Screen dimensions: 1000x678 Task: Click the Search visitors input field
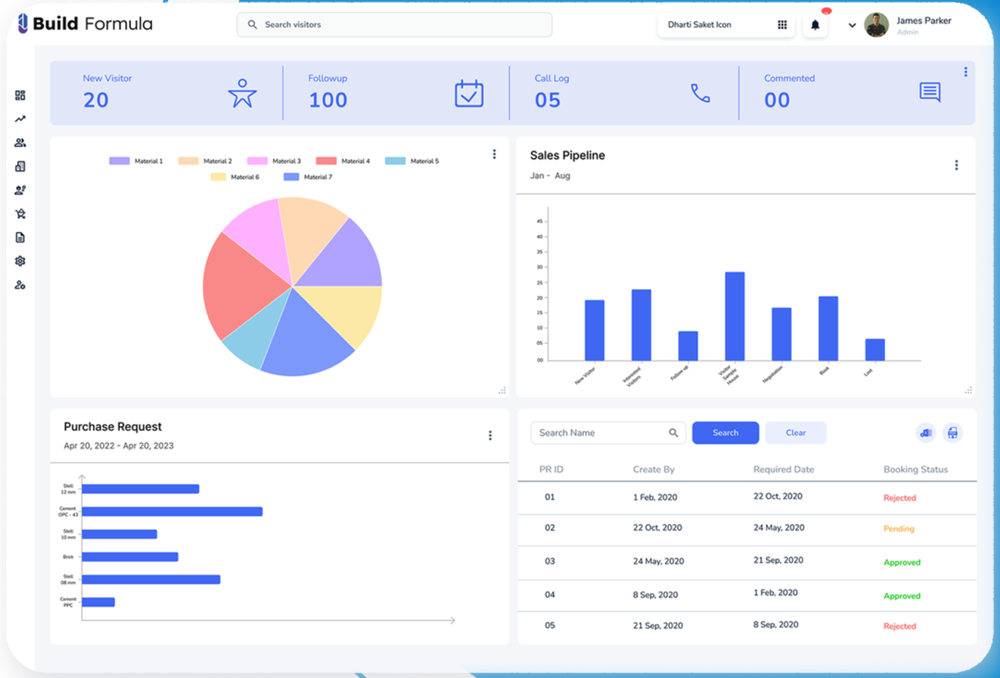pos(394,25)
